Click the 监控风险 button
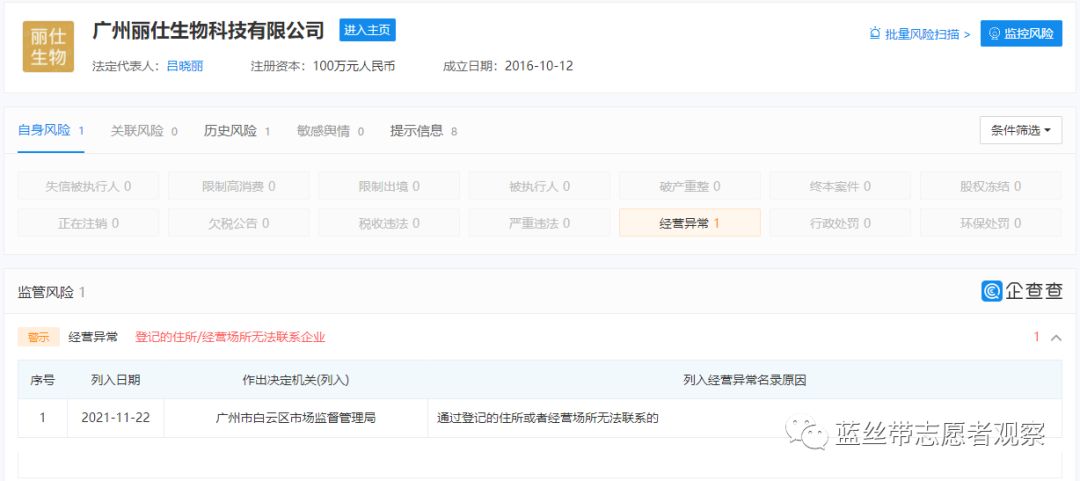This screenshot has width=1080, height=481. pyautogui.click(x=1021, y=33)
